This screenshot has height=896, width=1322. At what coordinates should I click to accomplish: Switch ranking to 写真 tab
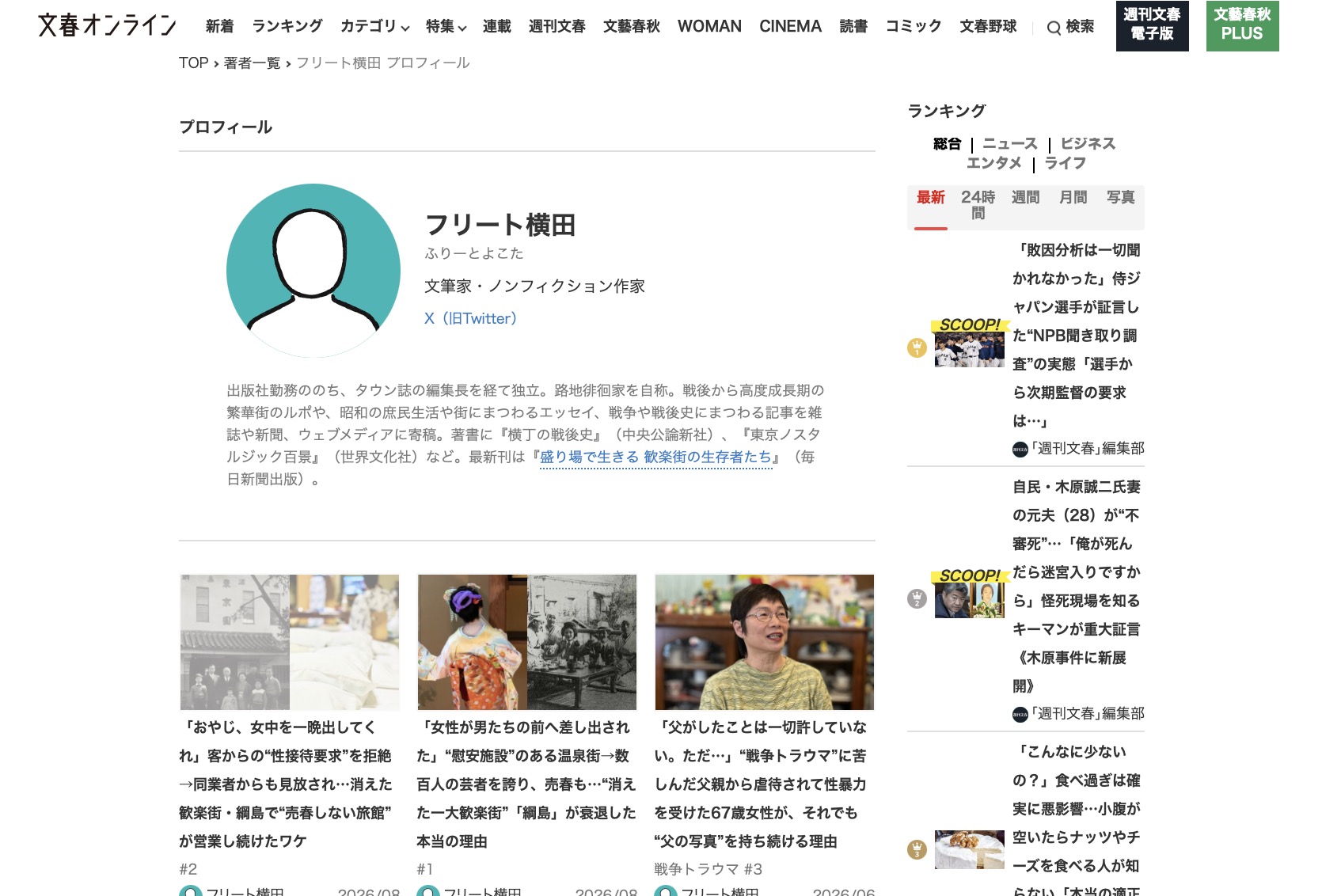(x=1121, y=197)
